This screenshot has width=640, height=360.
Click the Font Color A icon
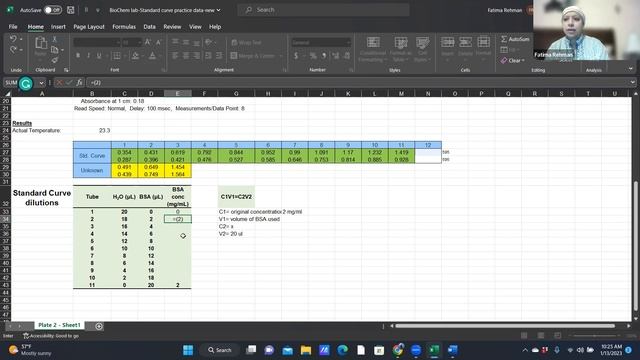(x=152, y=56)
